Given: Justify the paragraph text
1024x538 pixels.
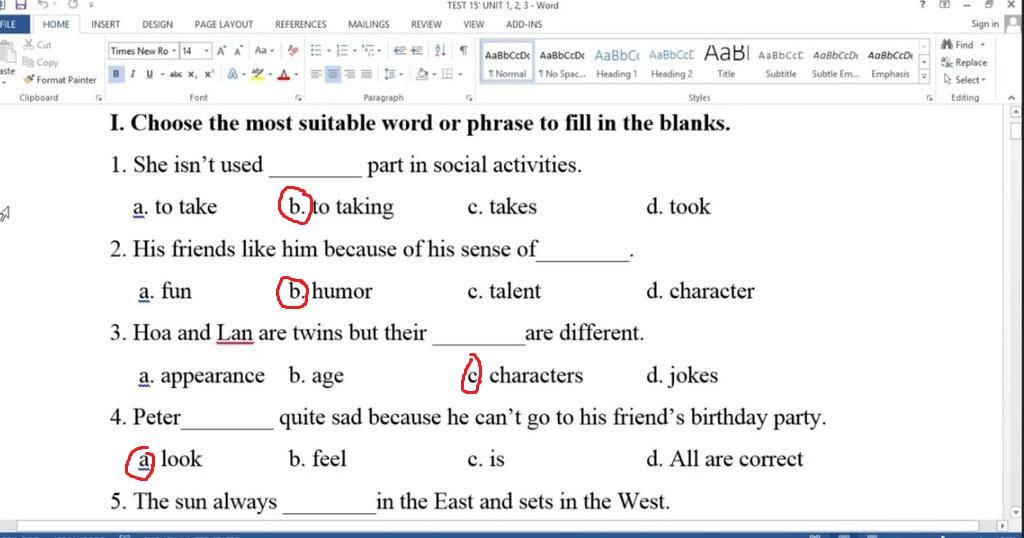Looking at the screenshot, I should coord(366,74).
